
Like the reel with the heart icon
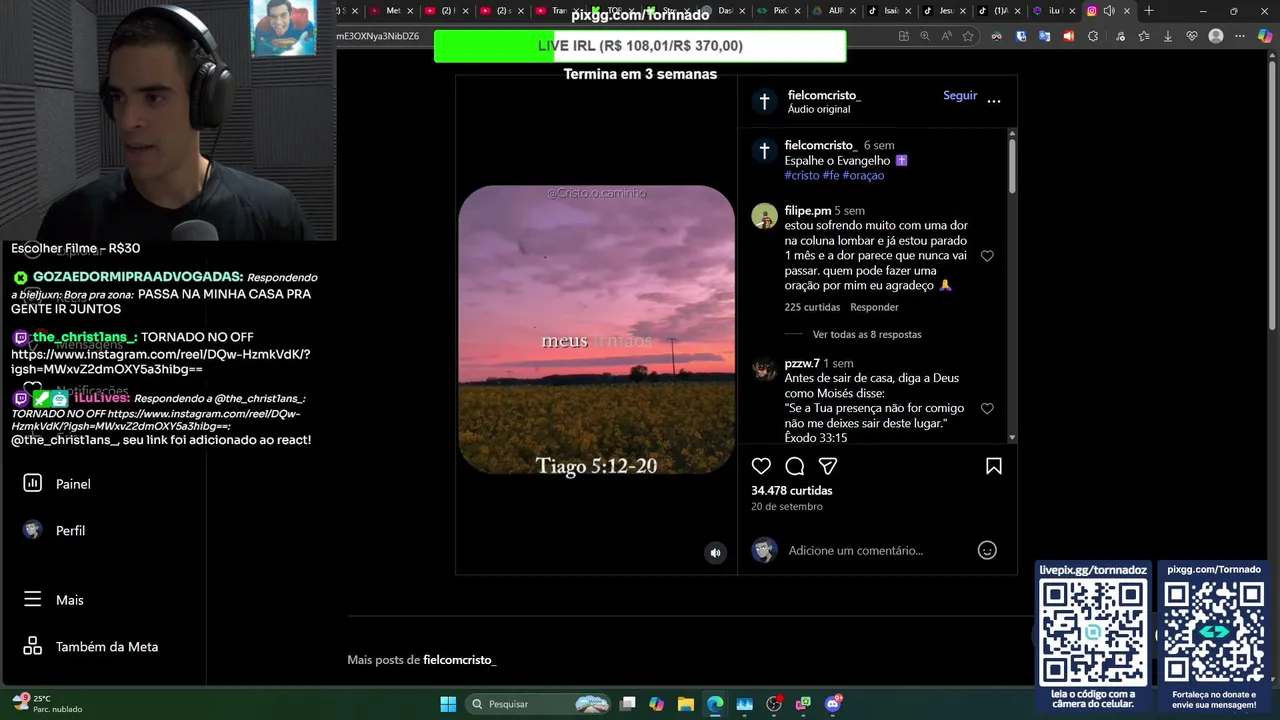(761, 466)
